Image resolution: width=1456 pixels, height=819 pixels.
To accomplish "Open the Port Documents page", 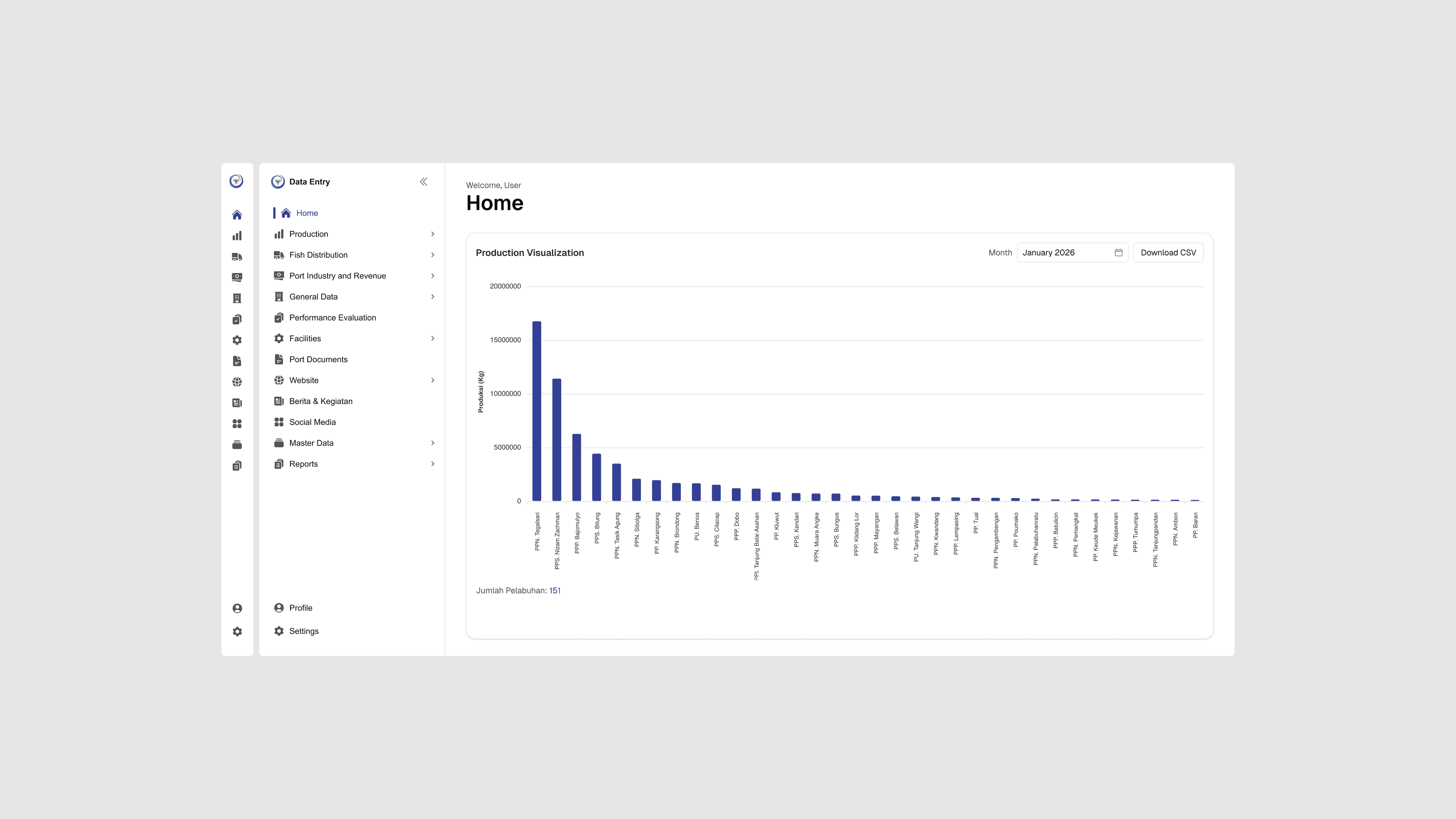I will (x=318, y=359).
